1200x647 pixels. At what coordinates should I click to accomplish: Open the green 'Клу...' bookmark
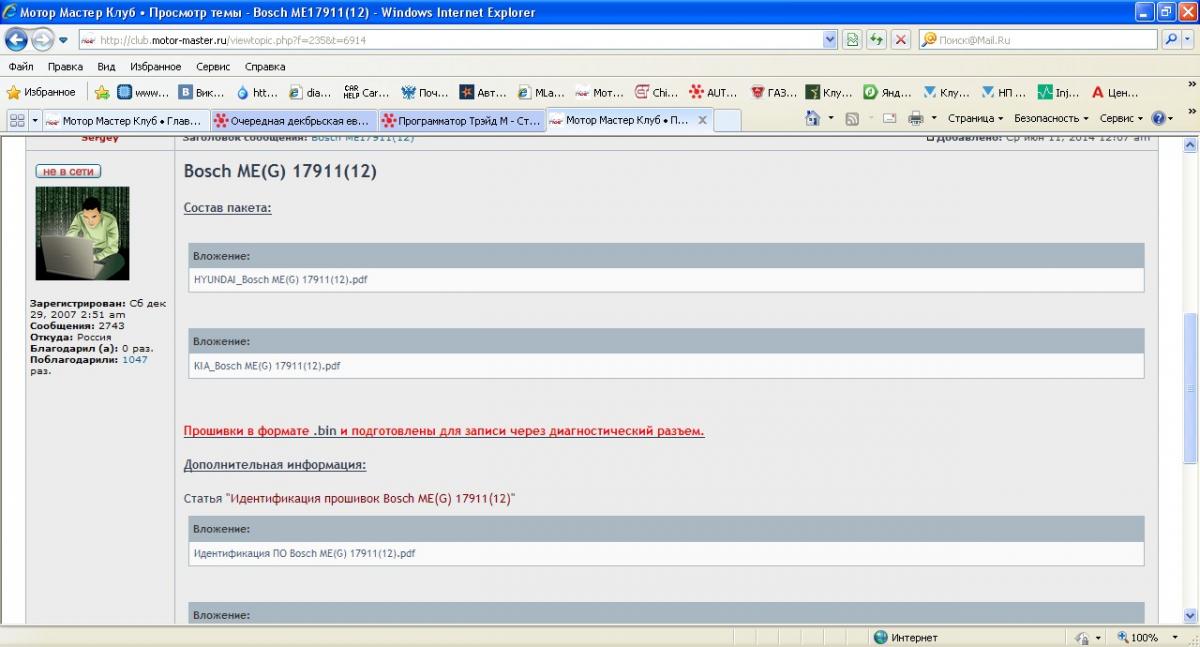coord(830,92)
